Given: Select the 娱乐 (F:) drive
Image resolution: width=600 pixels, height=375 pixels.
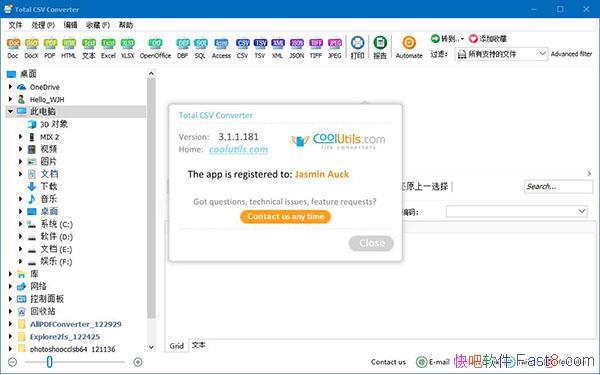Looking at the screenshot, I should (50, 261).
